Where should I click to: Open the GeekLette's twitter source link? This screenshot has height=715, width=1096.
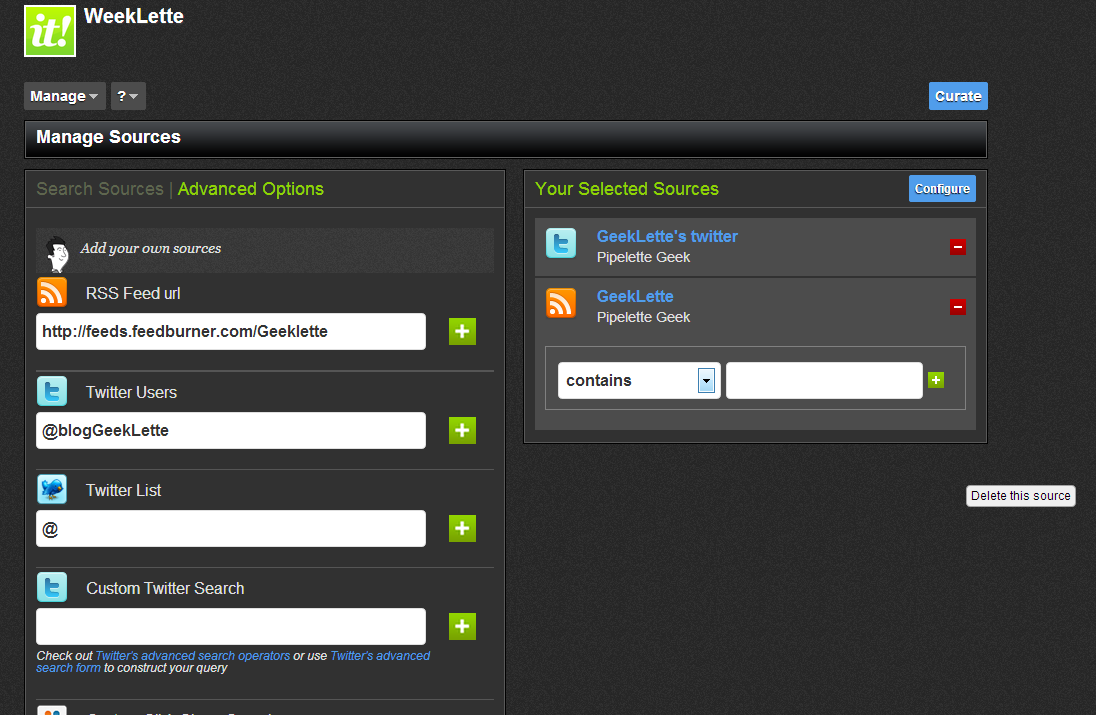(x=667, y=236)
